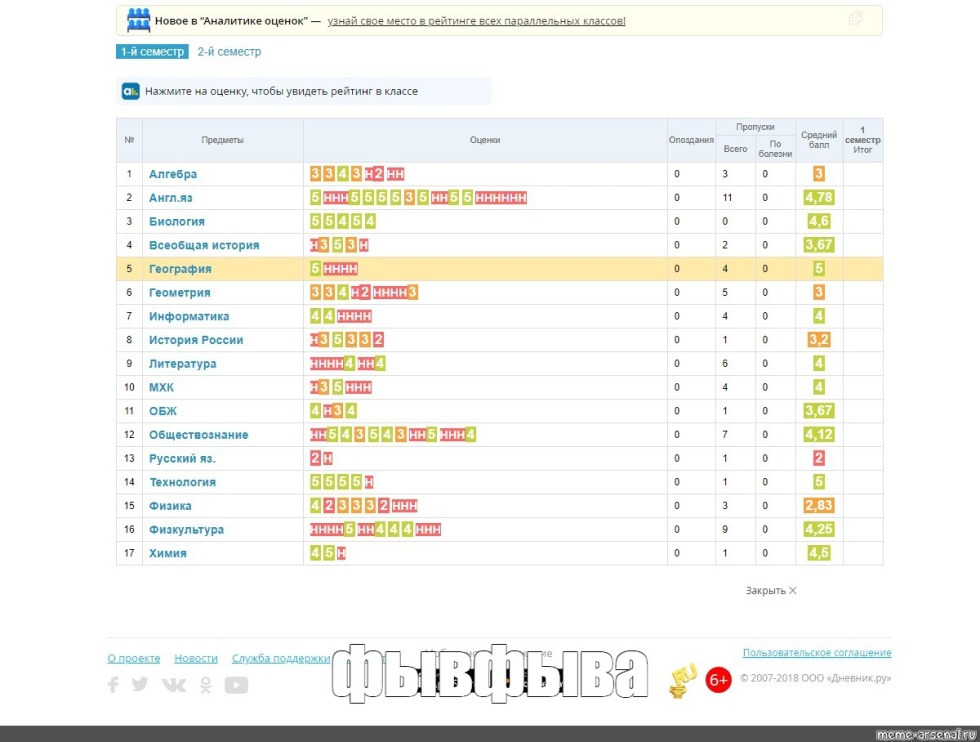This screenshot has width=980, height=742.
Task: Open the parallel classes ranking link
Action: (x=476, y=20)
